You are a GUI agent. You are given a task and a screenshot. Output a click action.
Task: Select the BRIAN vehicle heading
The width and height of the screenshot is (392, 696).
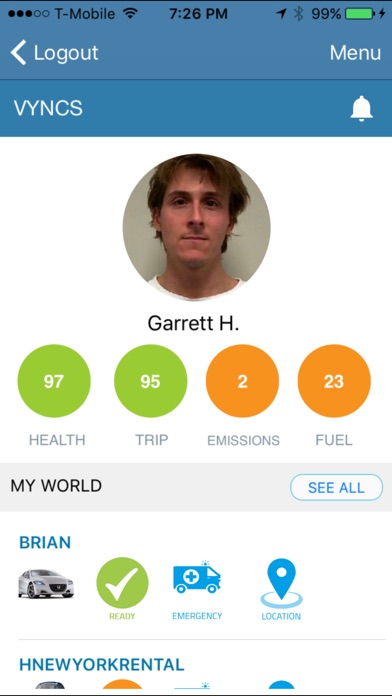coord(45,542)
